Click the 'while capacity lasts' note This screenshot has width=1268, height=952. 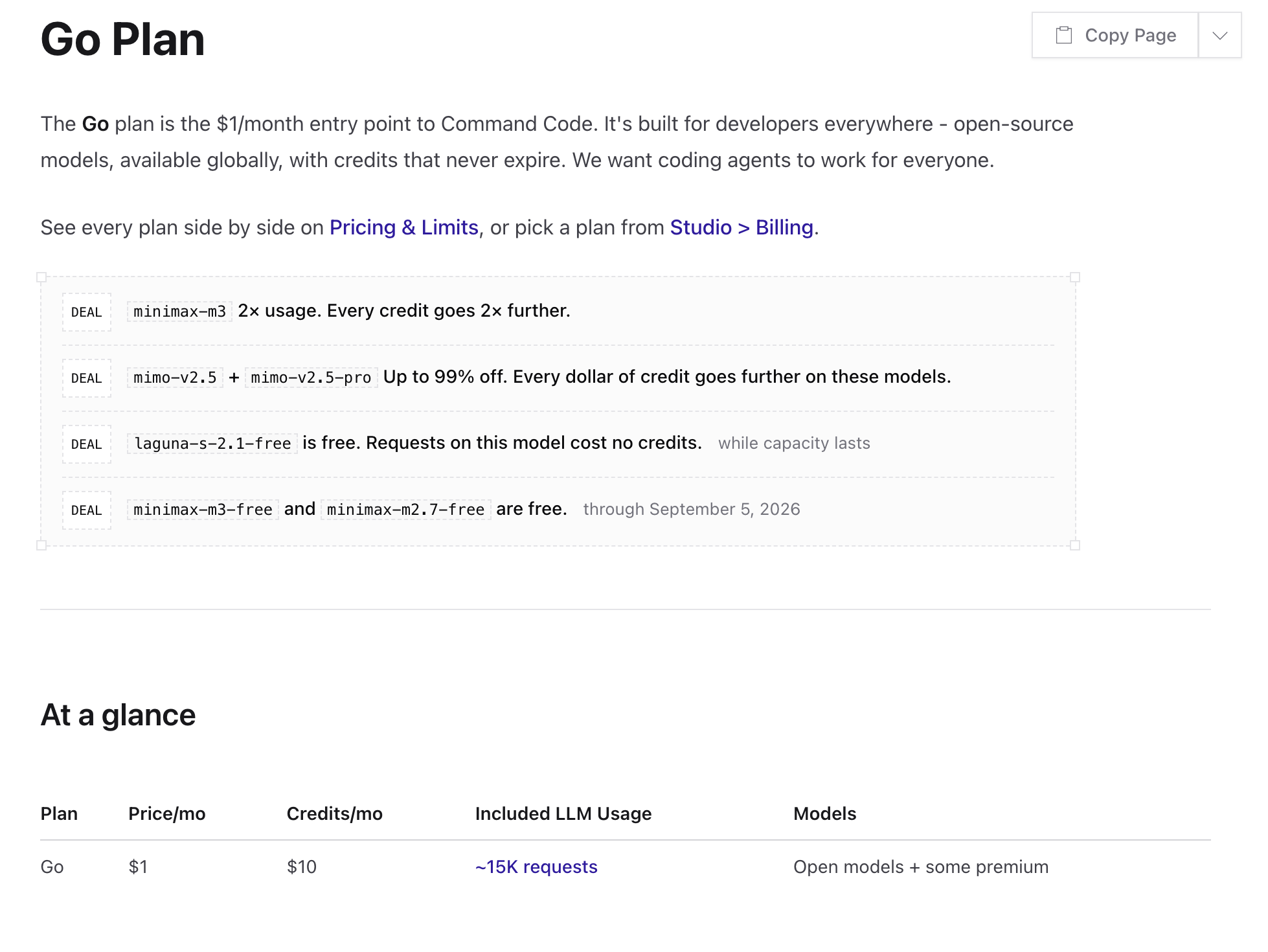point(794,443)
